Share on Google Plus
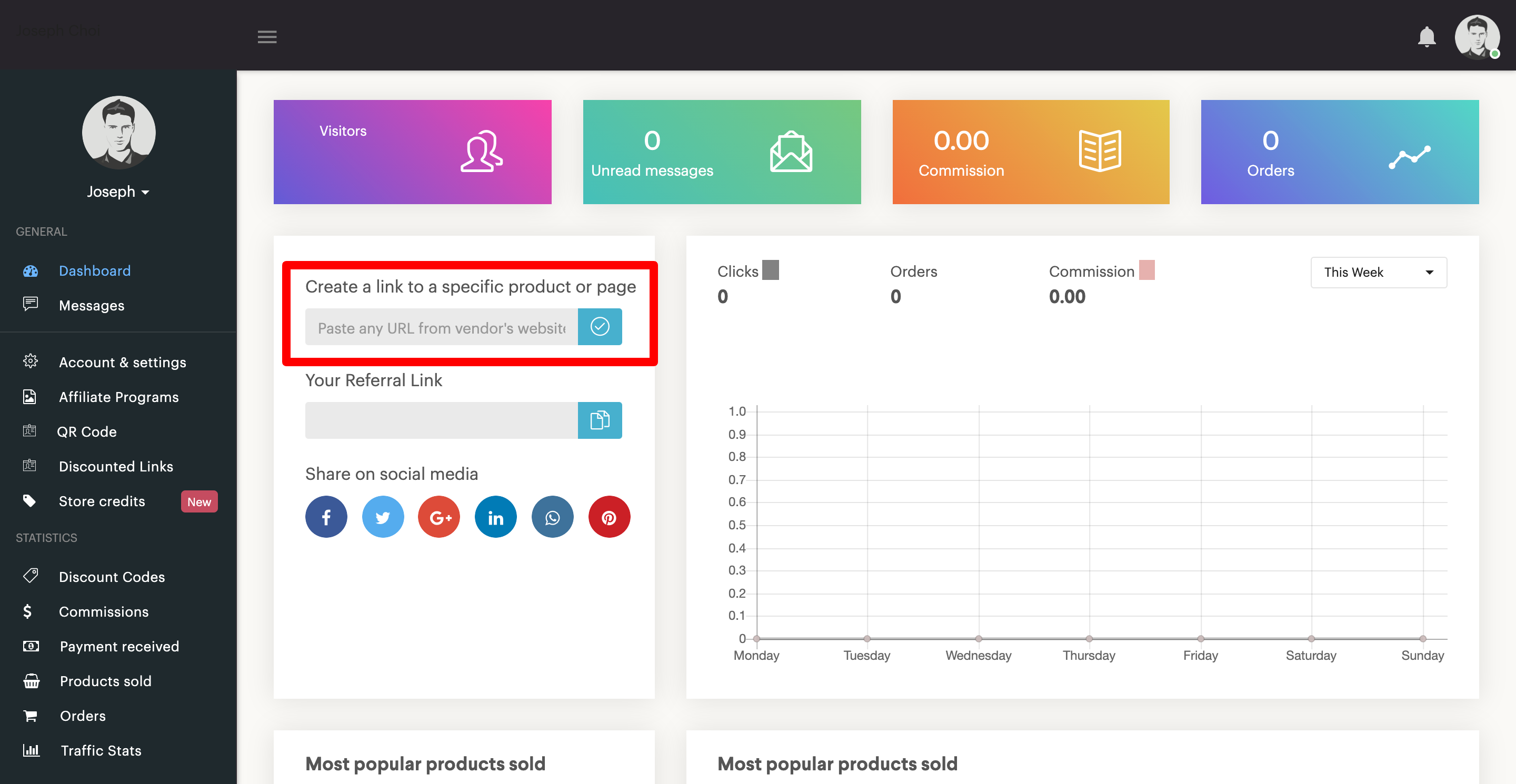This screenshot has width=1516, height=784. tap(439, 517)
